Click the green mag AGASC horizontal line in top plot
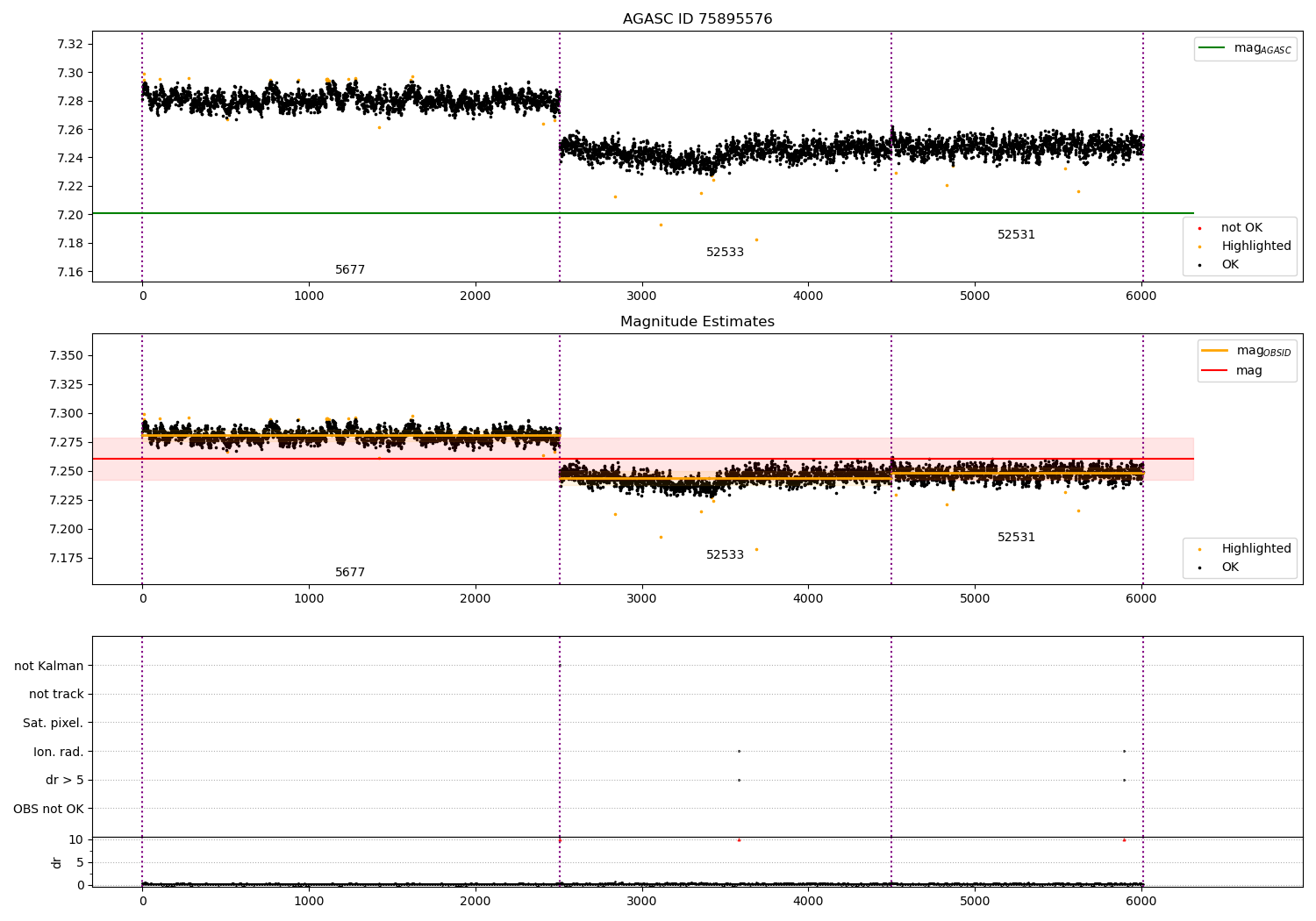The image size is (1316, 921). pyautogui.click(x=642, y=213)
